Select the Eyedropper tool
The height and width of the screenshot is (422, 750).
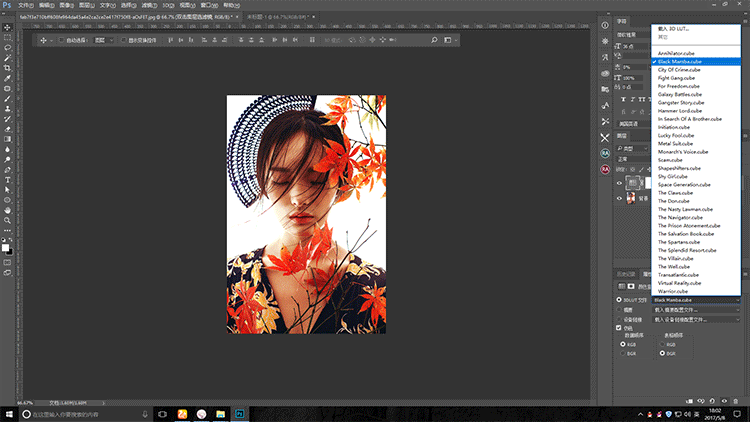click(7, 78)
